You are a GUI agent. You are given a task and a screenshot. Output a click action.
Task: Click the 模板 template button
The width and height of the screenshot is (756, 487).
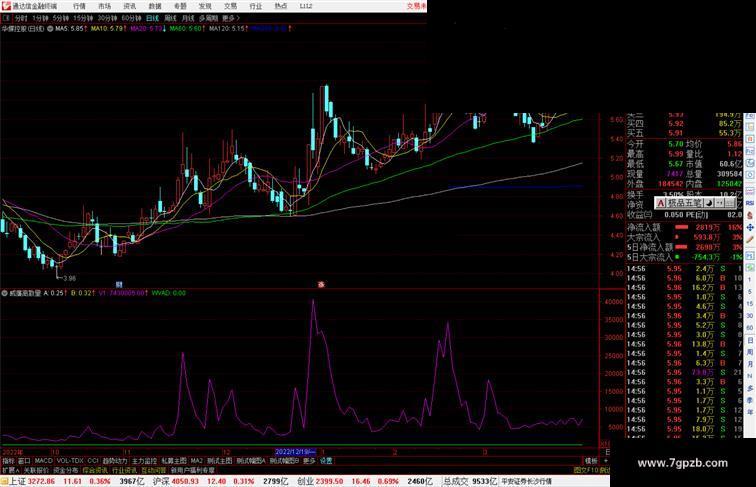click(x=591, y=461)
